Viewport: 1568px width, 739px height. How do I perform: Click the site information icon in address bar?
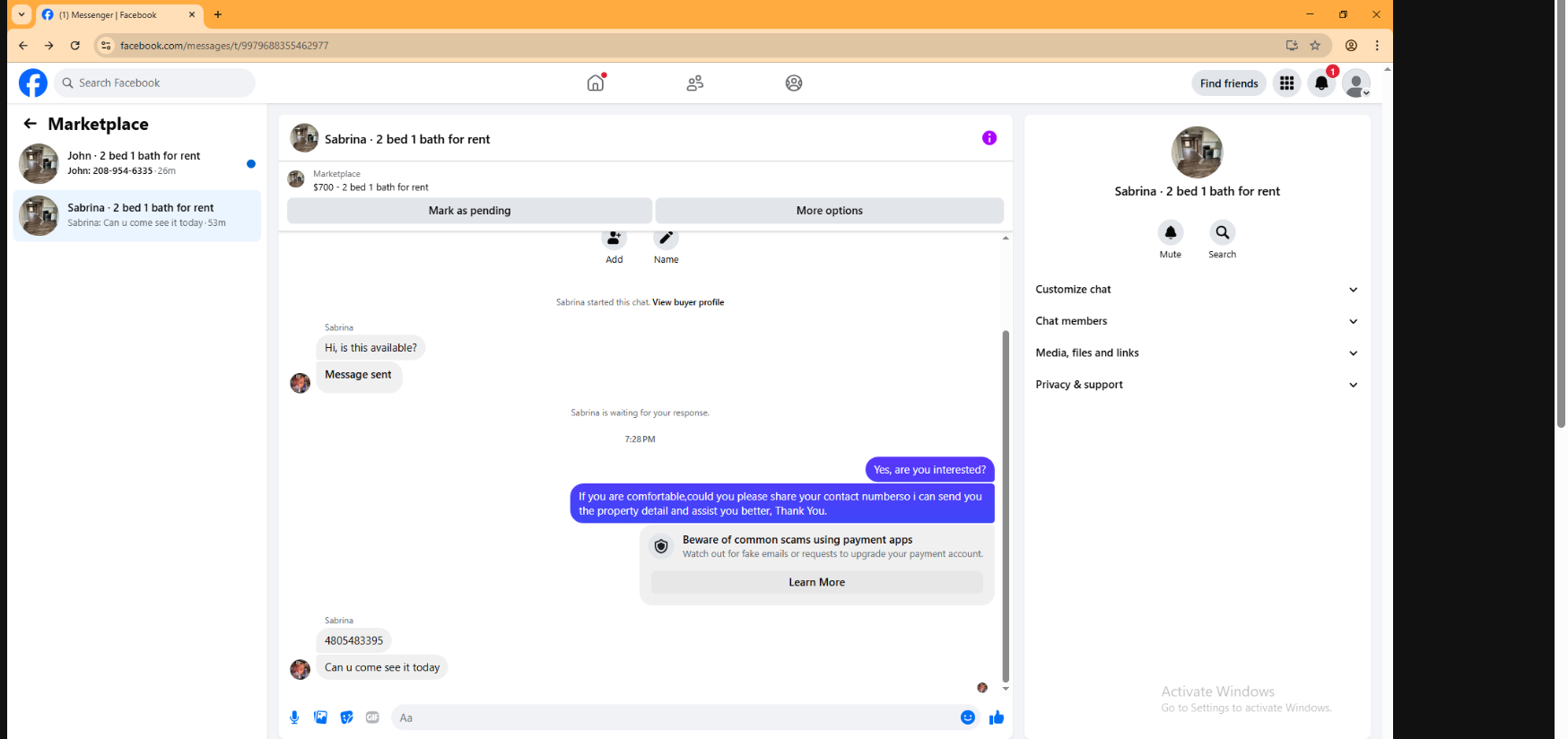[106, 45]
